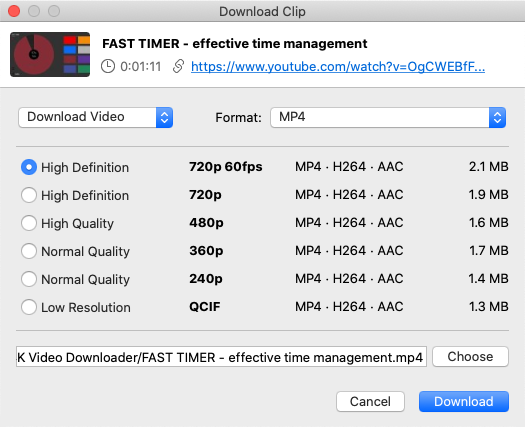
Task: Click the Choose folder button
Action: (470, 357)
